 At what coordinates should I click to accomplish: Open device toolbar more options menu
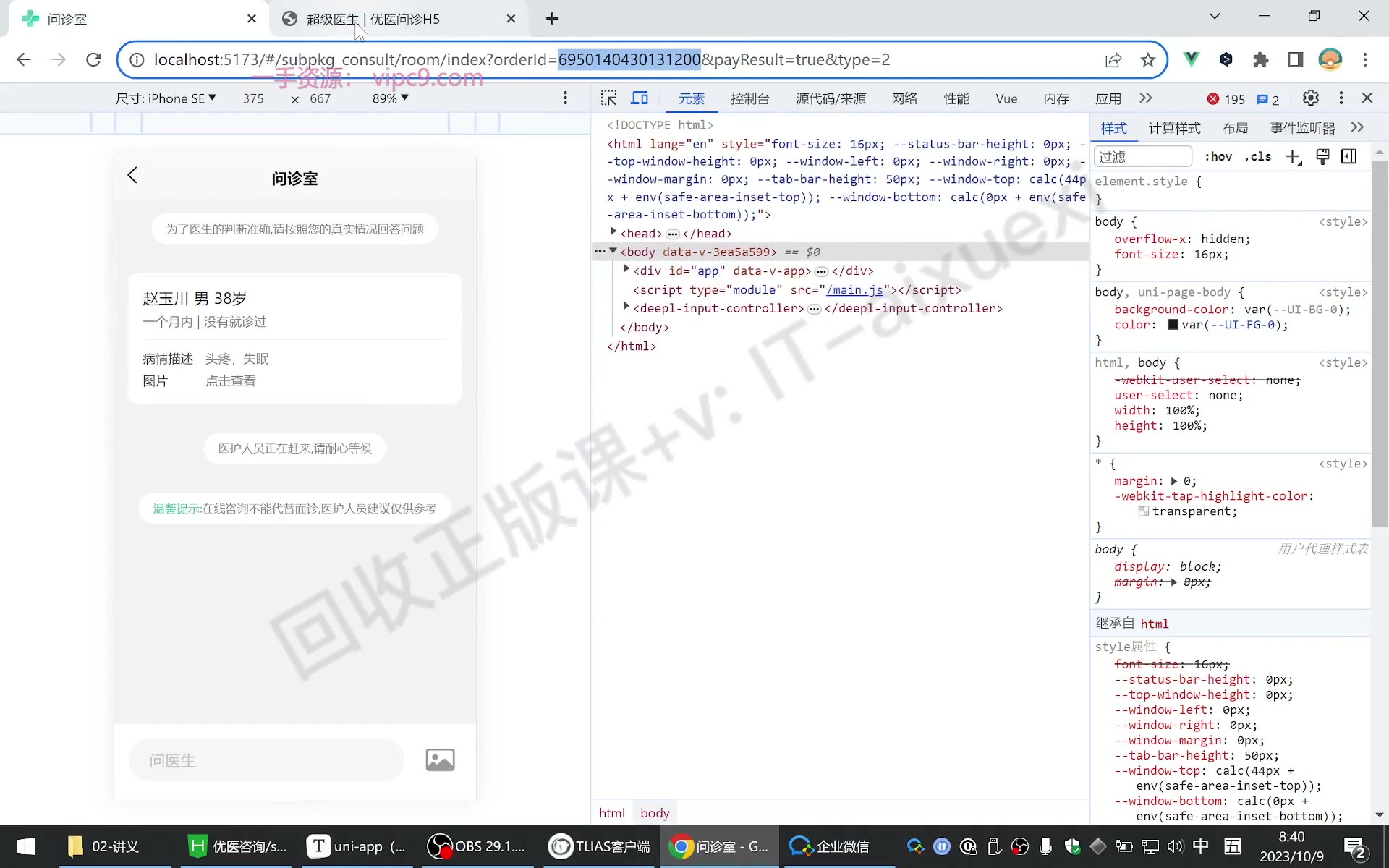tap(566, 98)
